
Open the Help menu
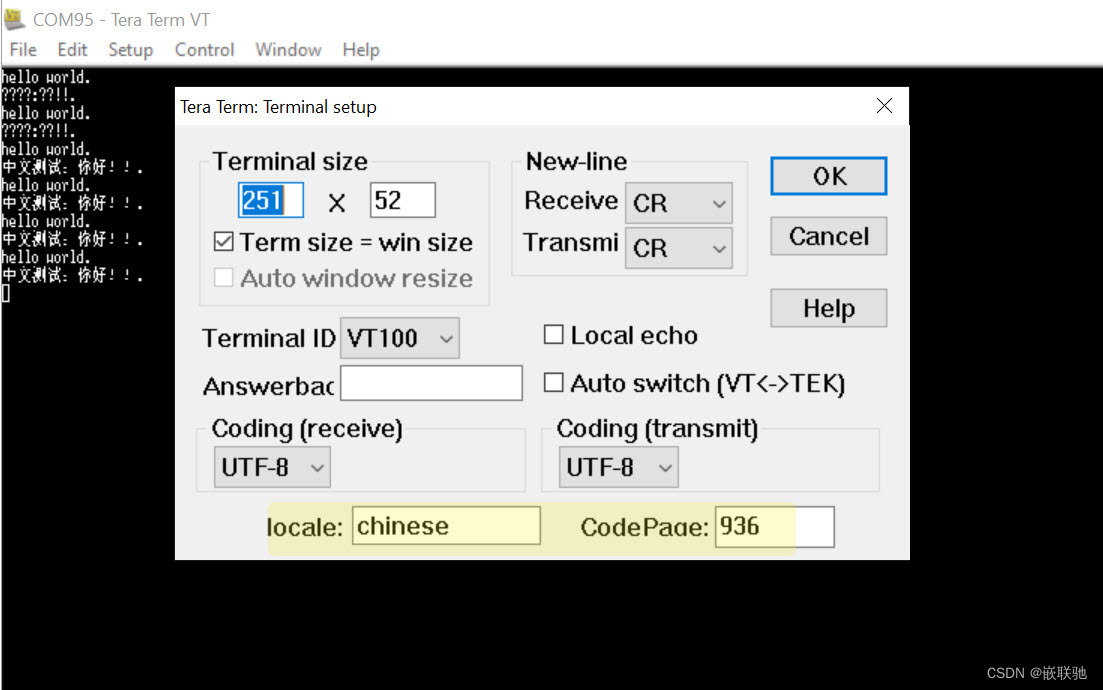pyautogui.click(x=361, y=50)
